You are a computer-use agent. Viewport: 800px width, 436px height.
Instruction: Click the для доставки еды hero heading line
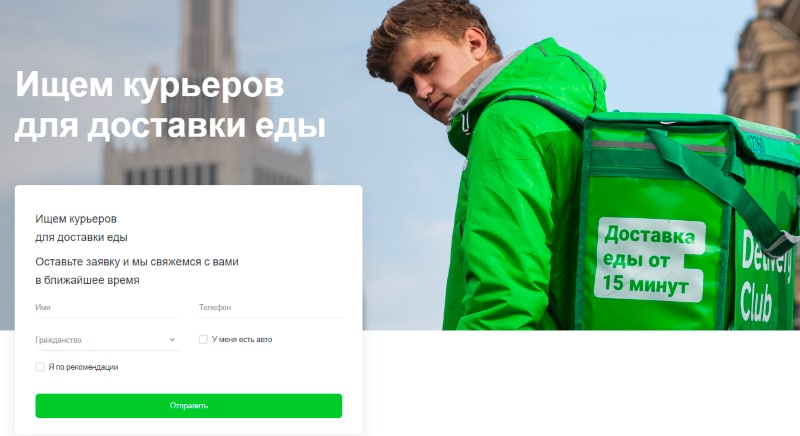click(170, 126)
